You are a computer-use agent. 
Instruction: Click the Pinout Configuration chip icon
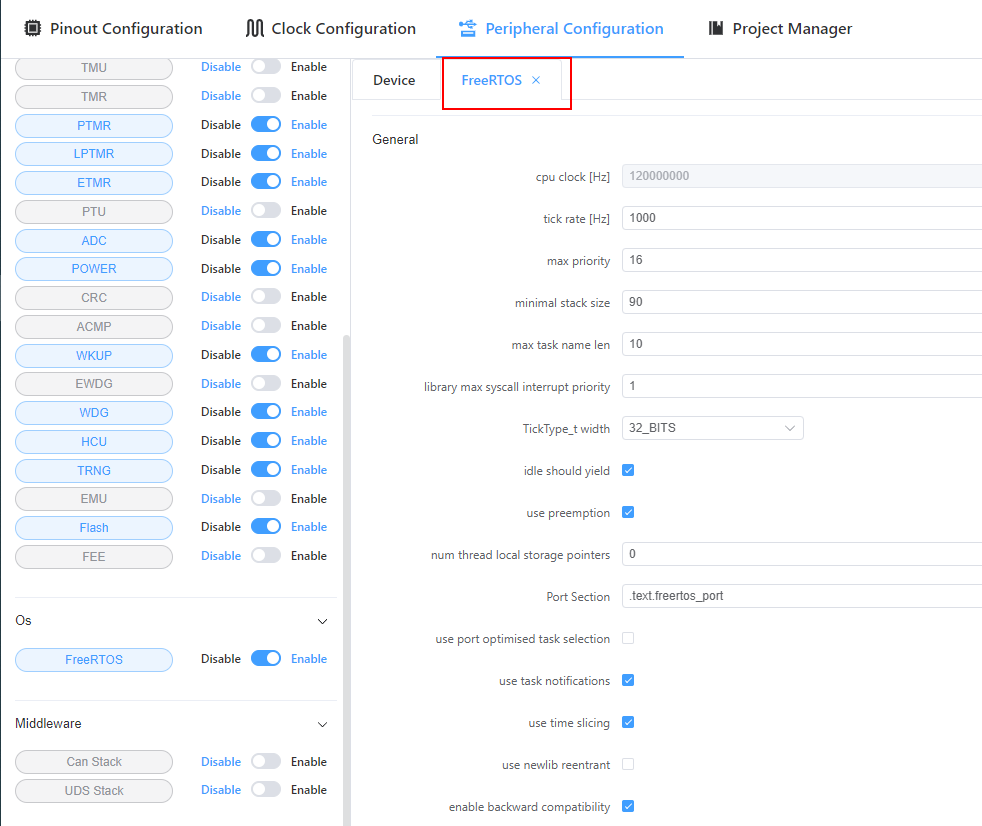tap(33, 28)
